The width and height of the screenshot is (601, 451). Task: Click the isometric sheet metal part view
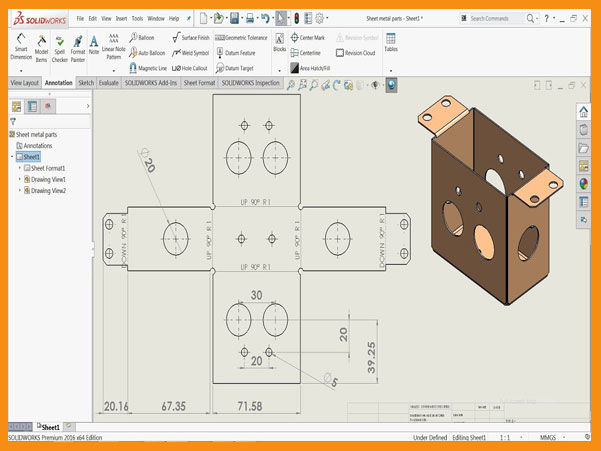(491, 199)
